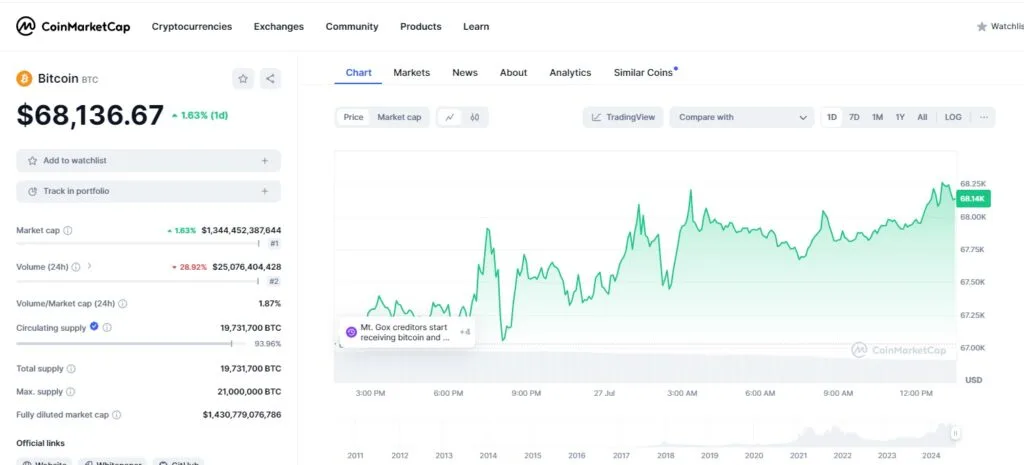Open the CoinMarketCap home logo
The image size is (1024, 465).
pos(73,26)
